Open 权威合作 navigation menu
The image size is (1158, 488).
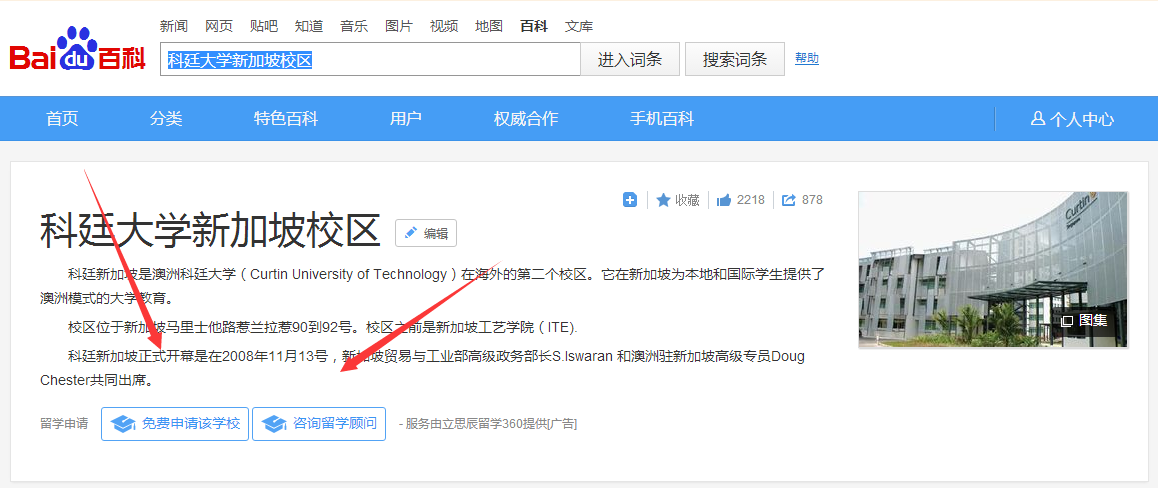pyautogui.click(x=527, y=119)
